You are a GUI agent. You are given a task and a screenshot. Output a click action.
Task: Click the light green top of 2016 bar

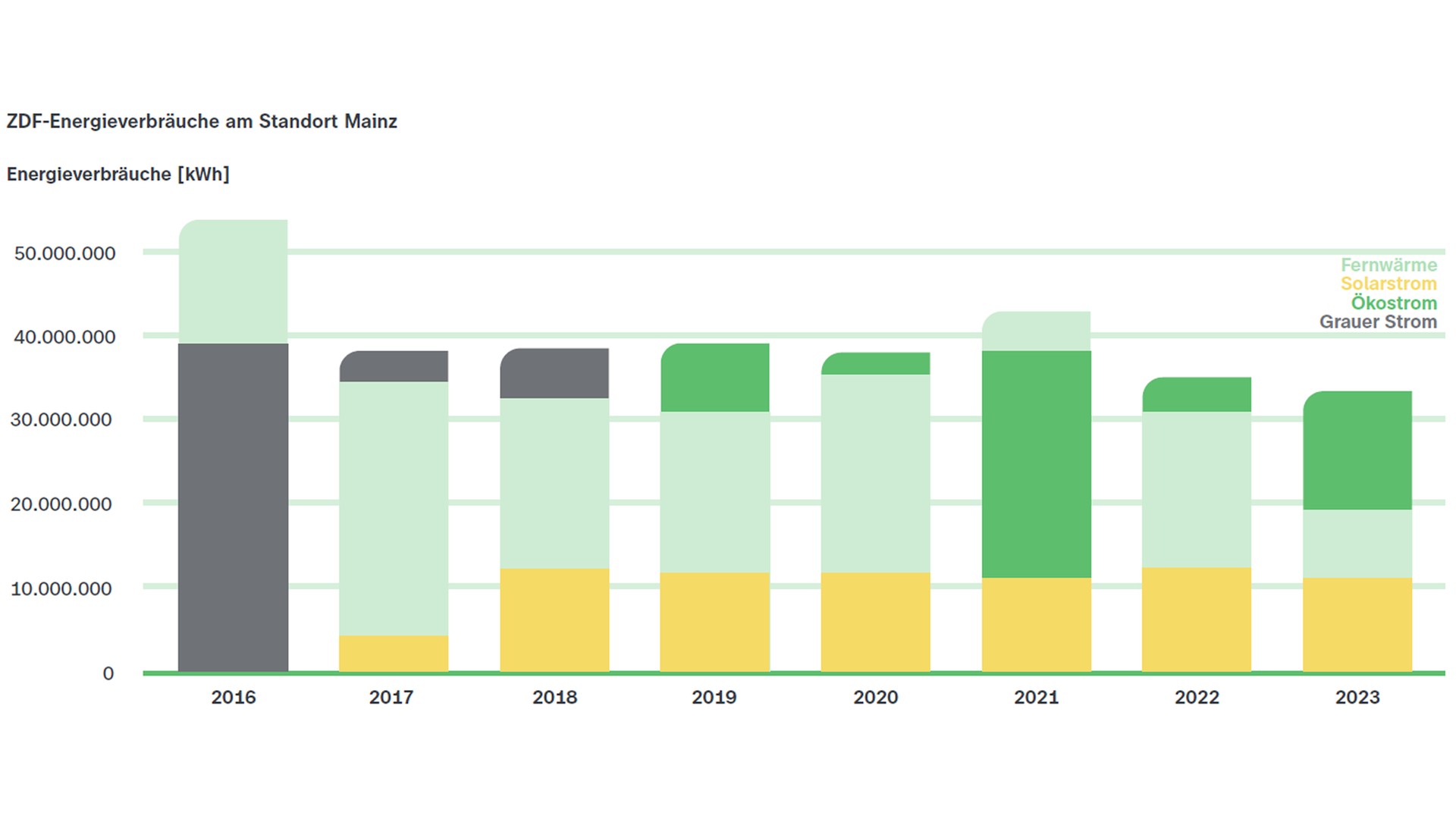coord(233,281)
